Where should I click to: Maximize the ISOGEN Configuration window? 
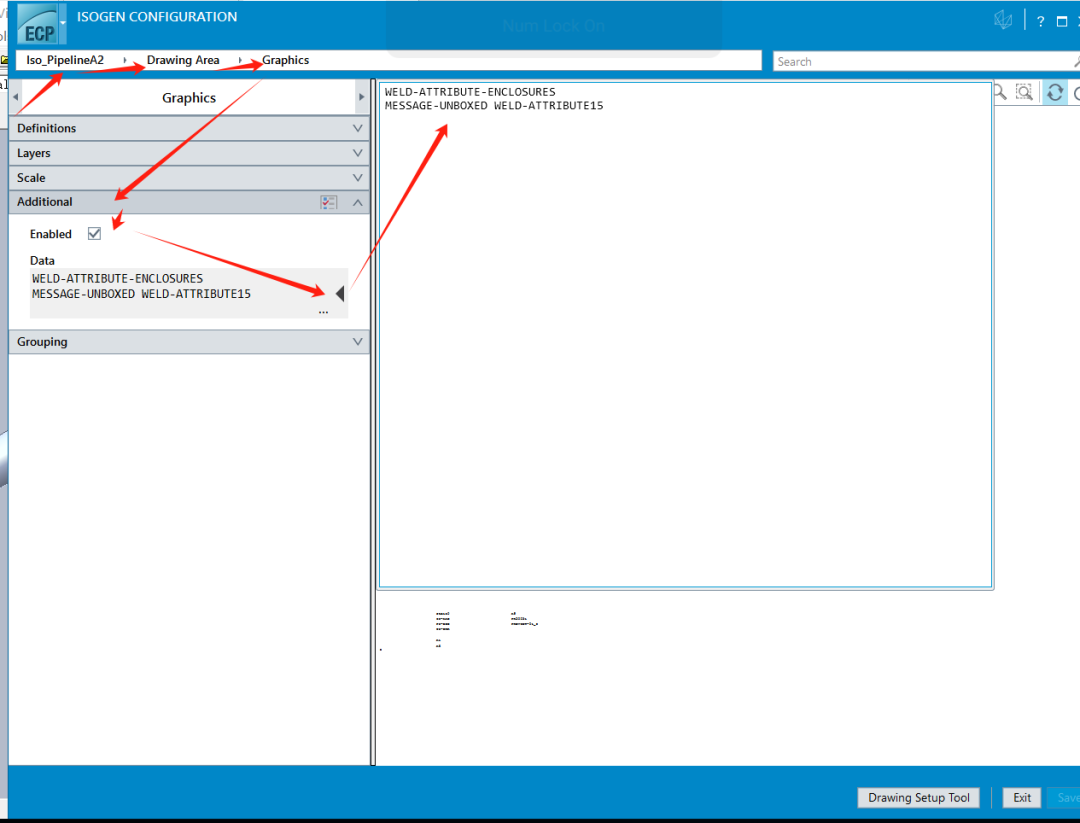[x=1061, y=21]
